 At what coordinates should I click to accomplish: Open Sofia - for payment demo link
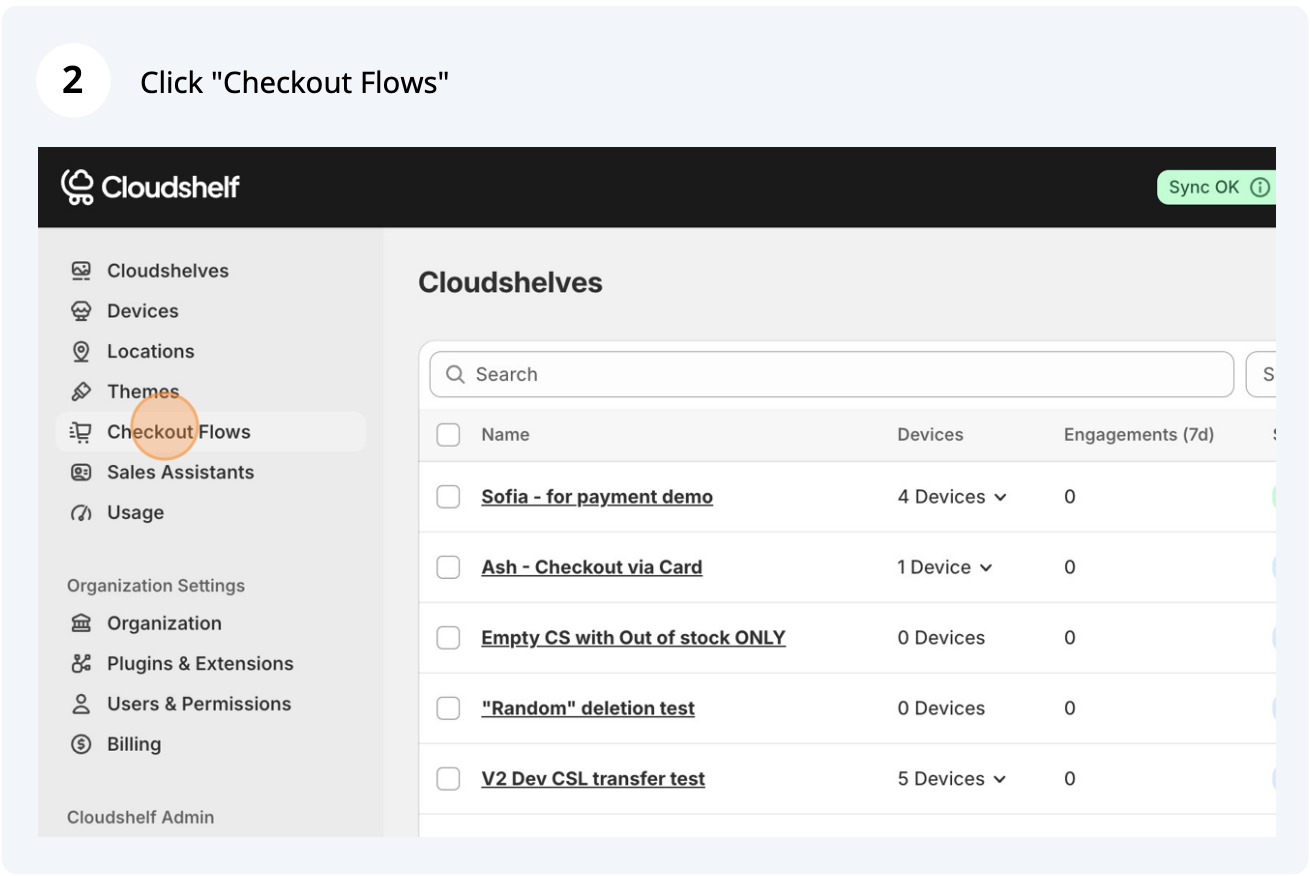pos(597,497)
